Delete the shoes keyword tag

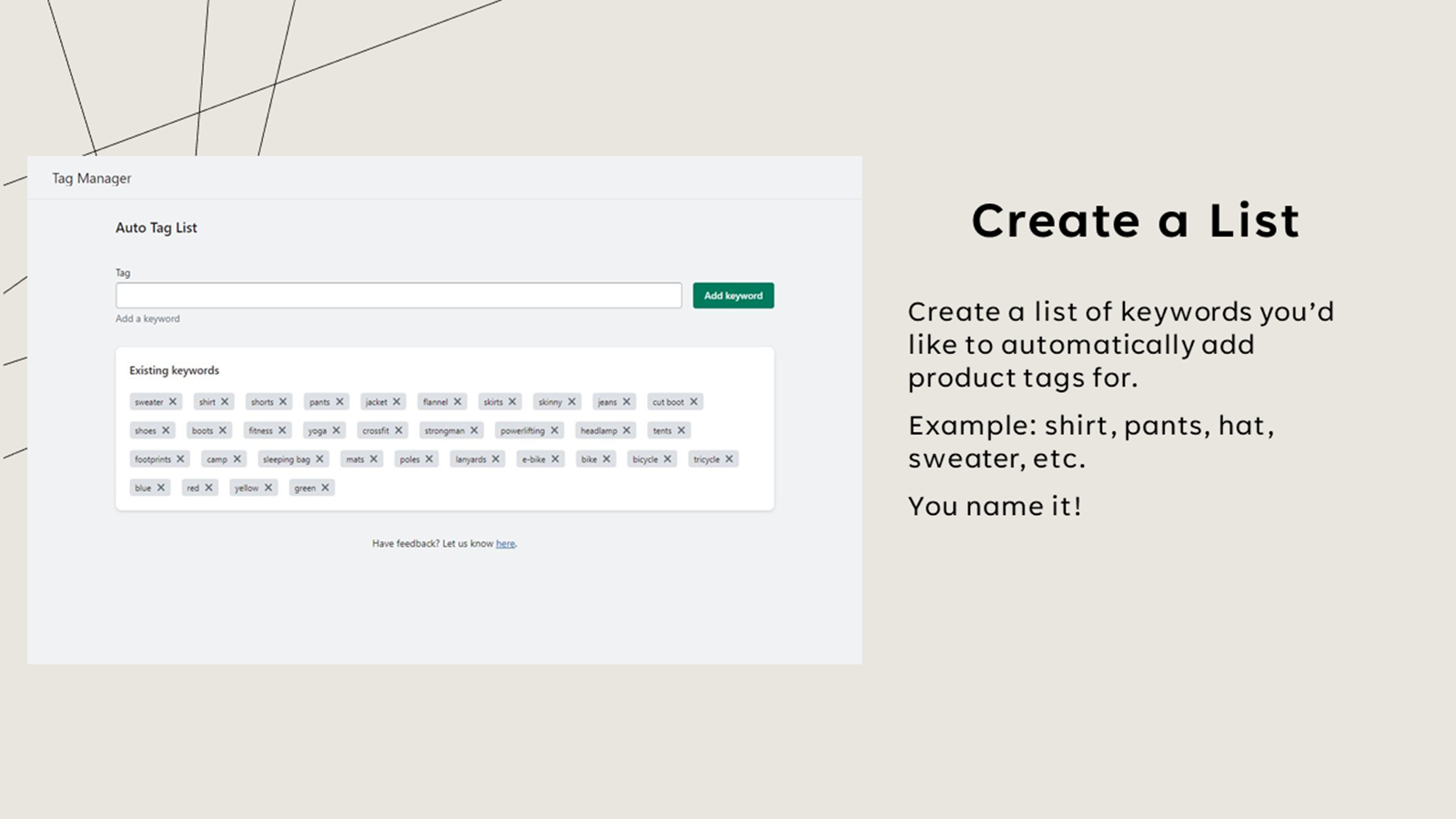(166, 430)
